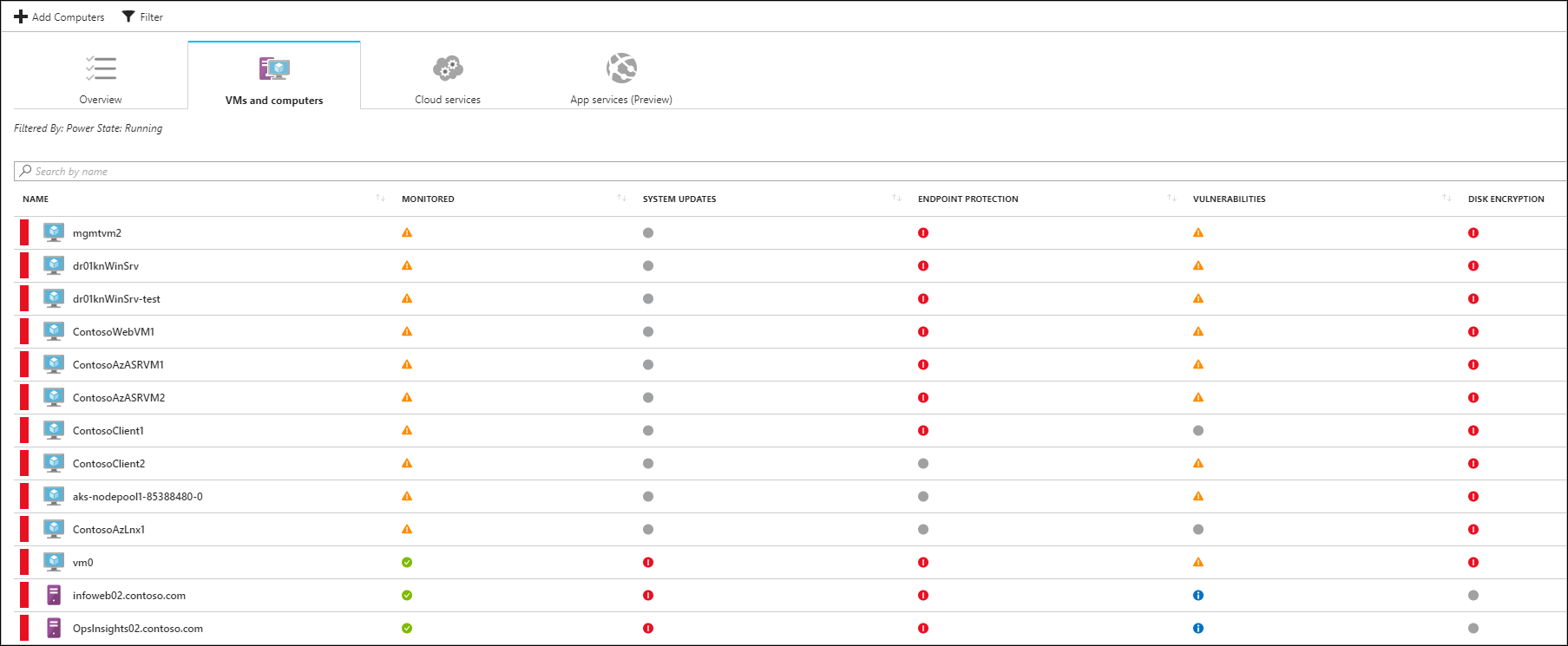1568x646 pixels.
Task: Click aks-nodepool1 monitored warning icon
Action: [x=407, y=496]
